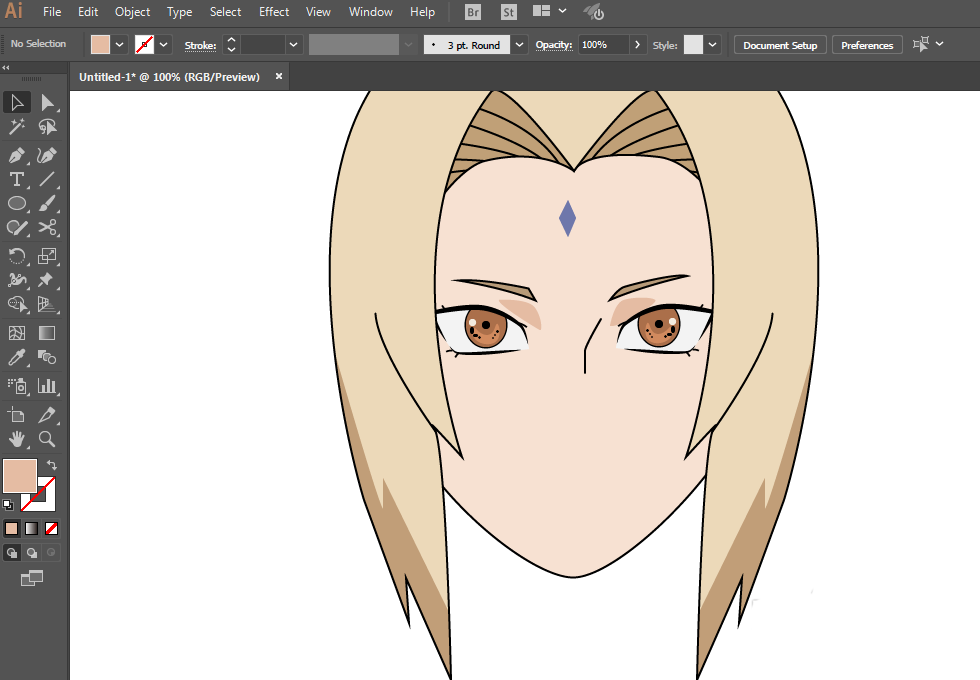The height and width of the screenshot is (680, 980).
Task: Open Stroke panel via Stroke label
Action: tap(200, 46)
